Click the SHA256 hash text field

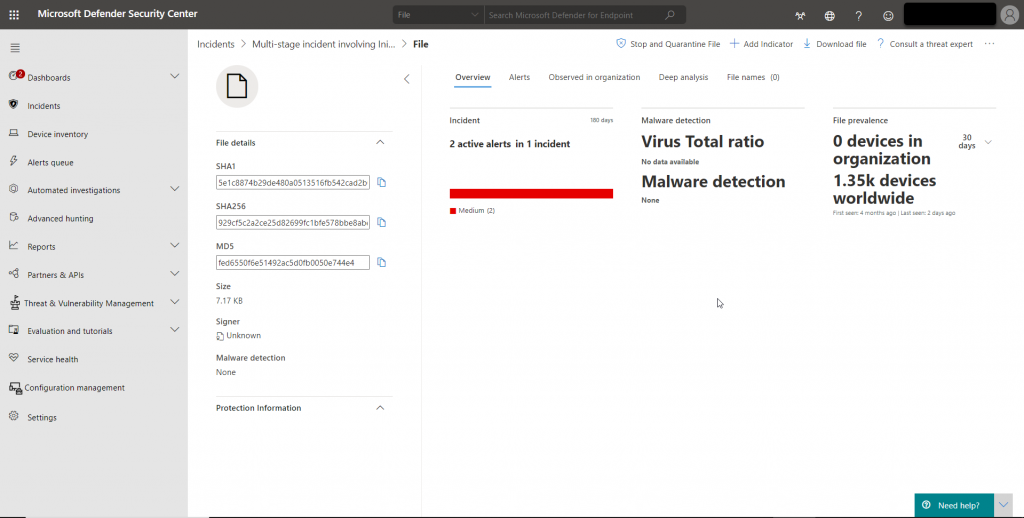point(293,222)
